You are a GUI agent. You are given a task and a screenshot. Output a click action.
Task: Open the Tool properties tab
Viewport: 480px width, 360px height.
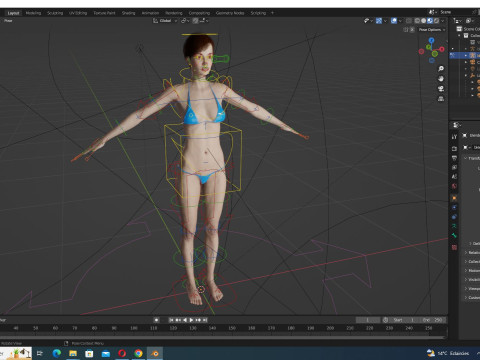pyautogui.click(x=454, y=137)
